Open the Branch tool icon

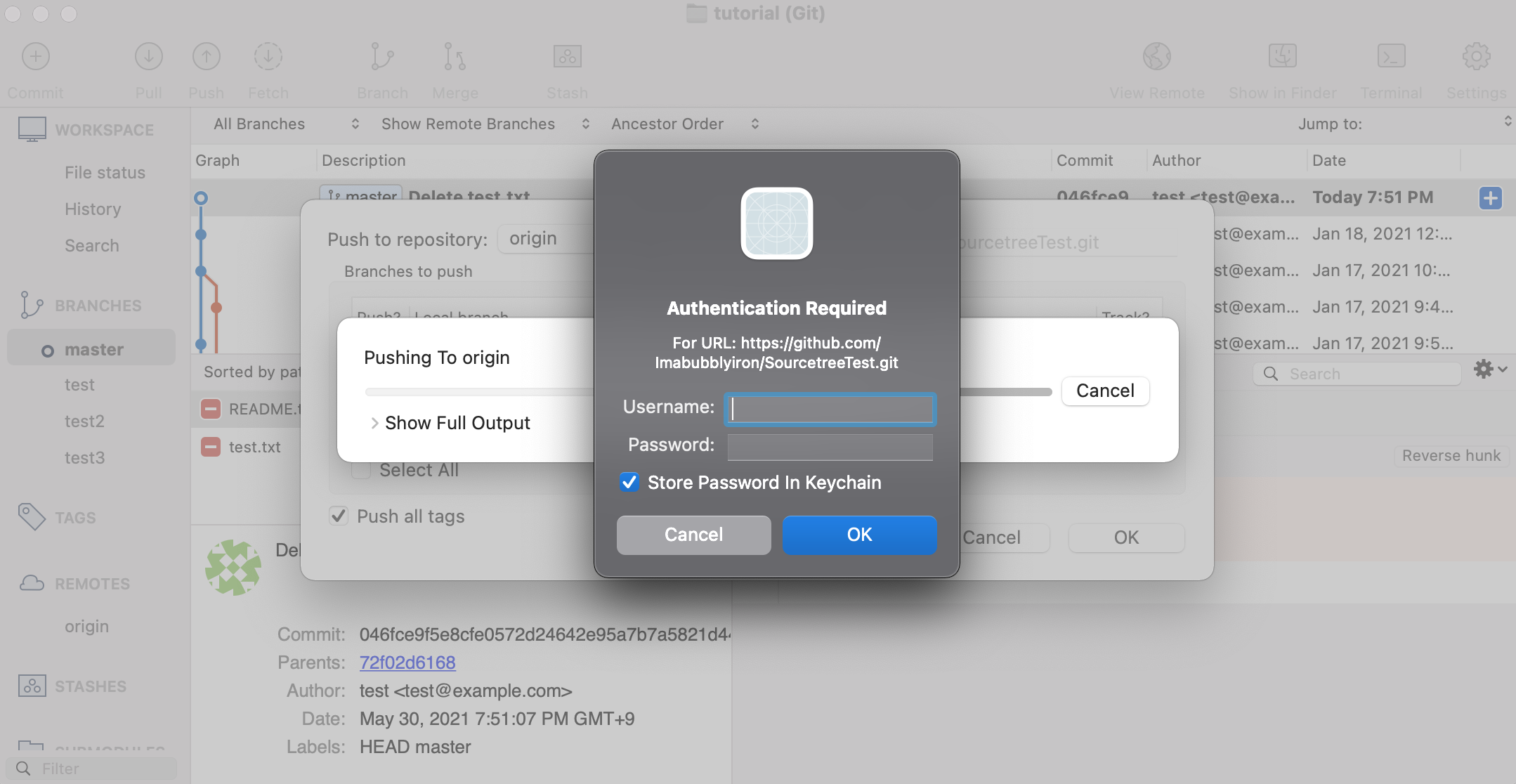point(381,57)
